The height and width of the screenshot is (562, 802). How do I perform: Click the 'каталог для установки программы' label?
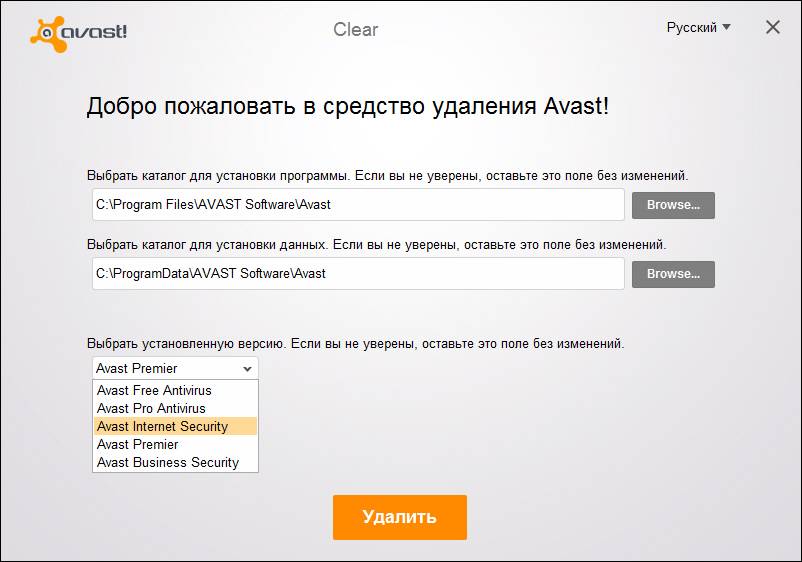coord(387,176)
